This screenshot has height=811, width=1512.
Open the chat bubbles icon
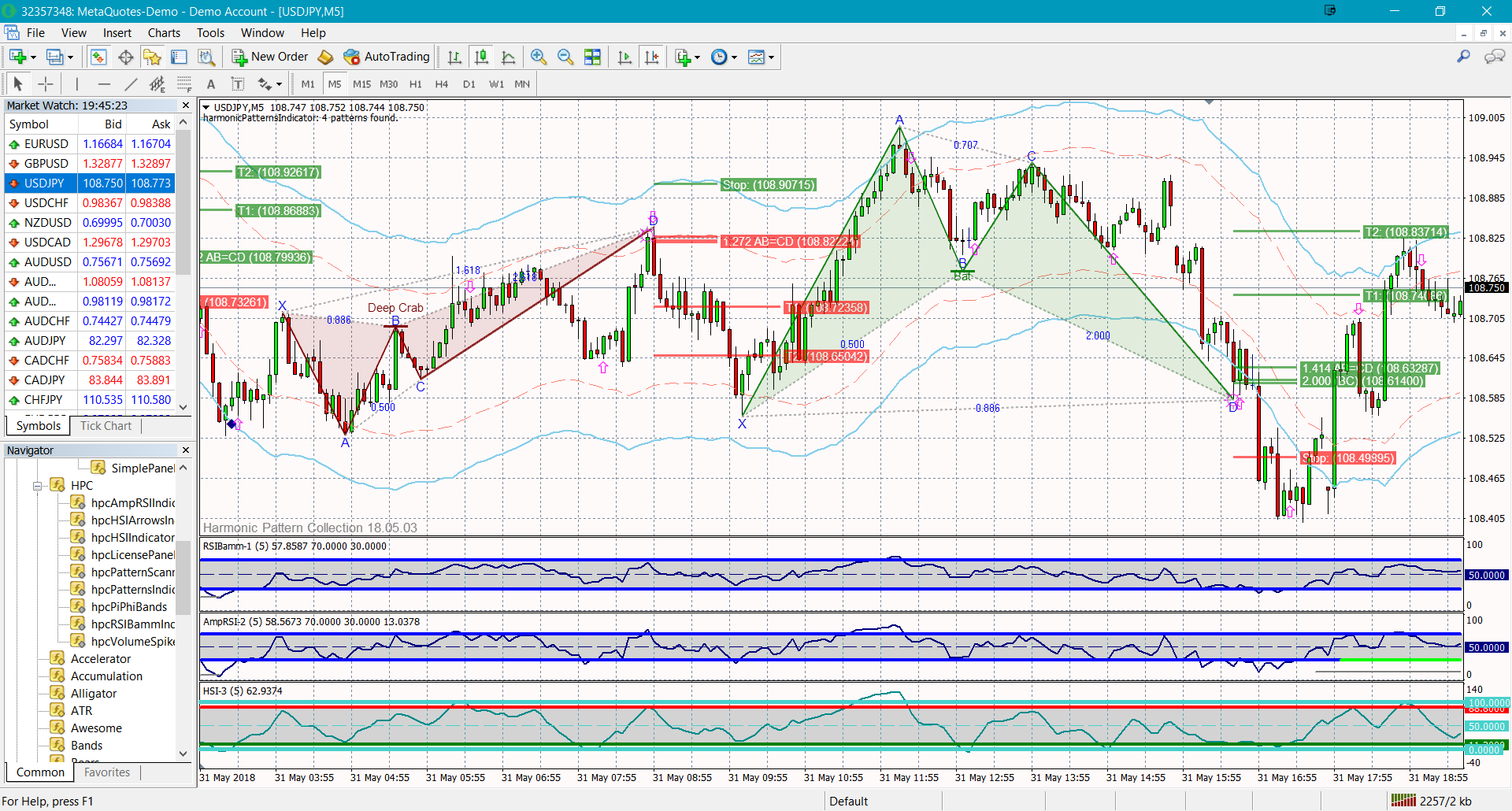[1495, 57]
